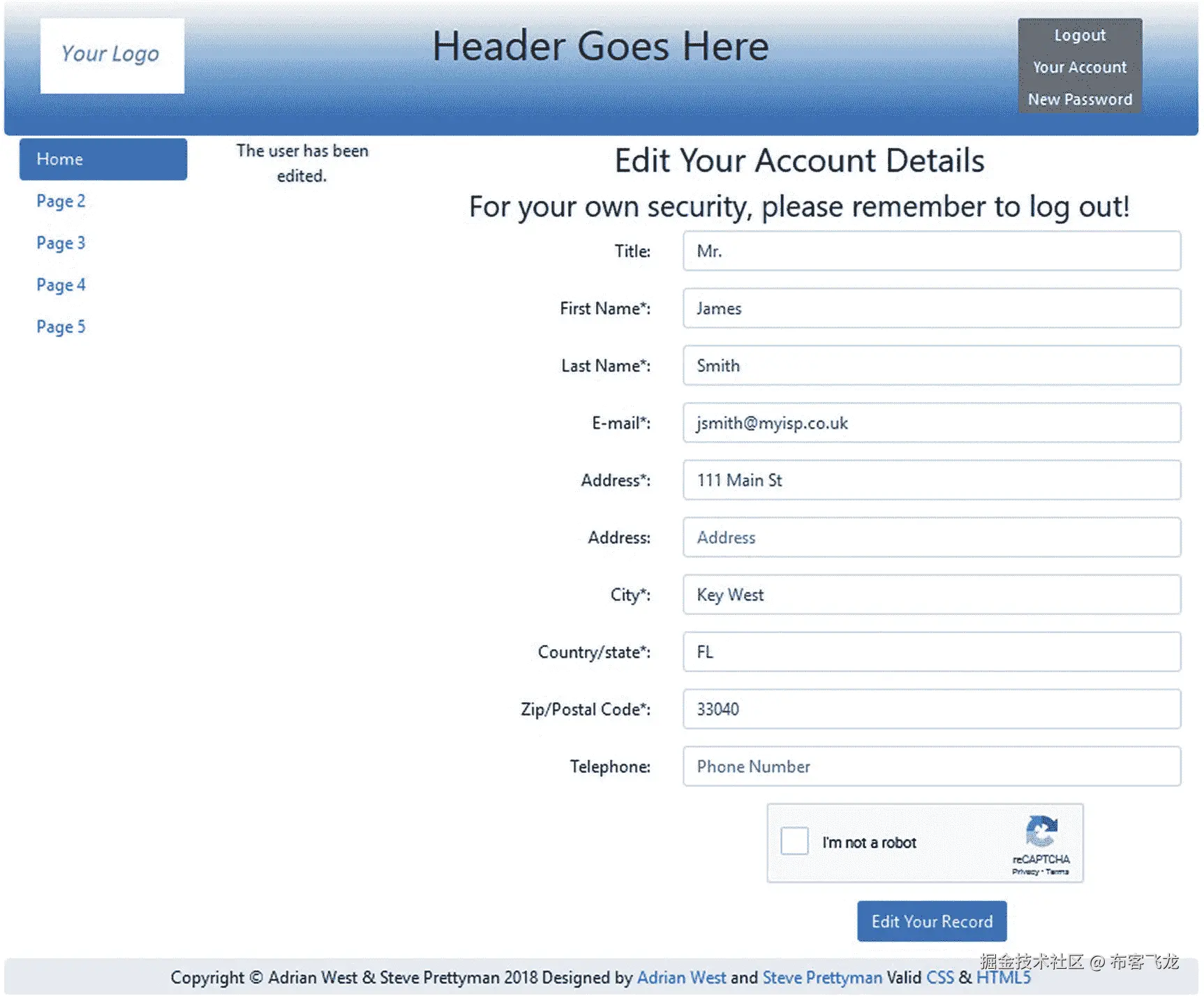Check the I'm not a robot checkbox
The image size is (1204, 996).
pos(793,842)
